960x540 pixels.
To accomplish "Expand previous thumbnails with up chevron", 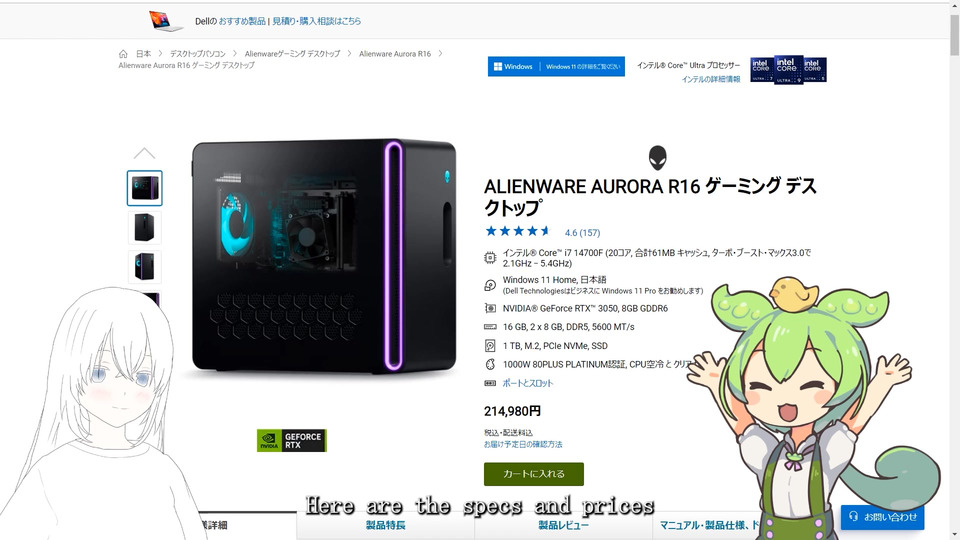I will click(144, 153).
